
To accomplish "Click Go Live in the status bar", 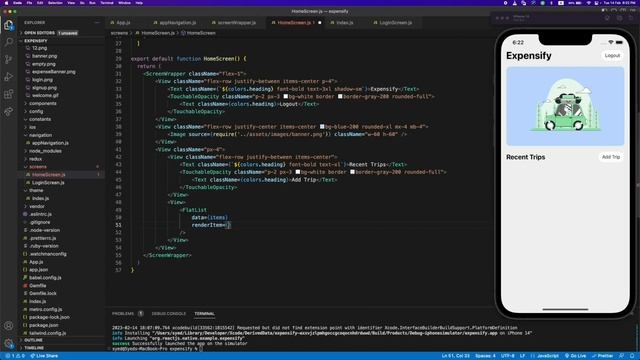I will pyautogui.click(x=575, y=356).
